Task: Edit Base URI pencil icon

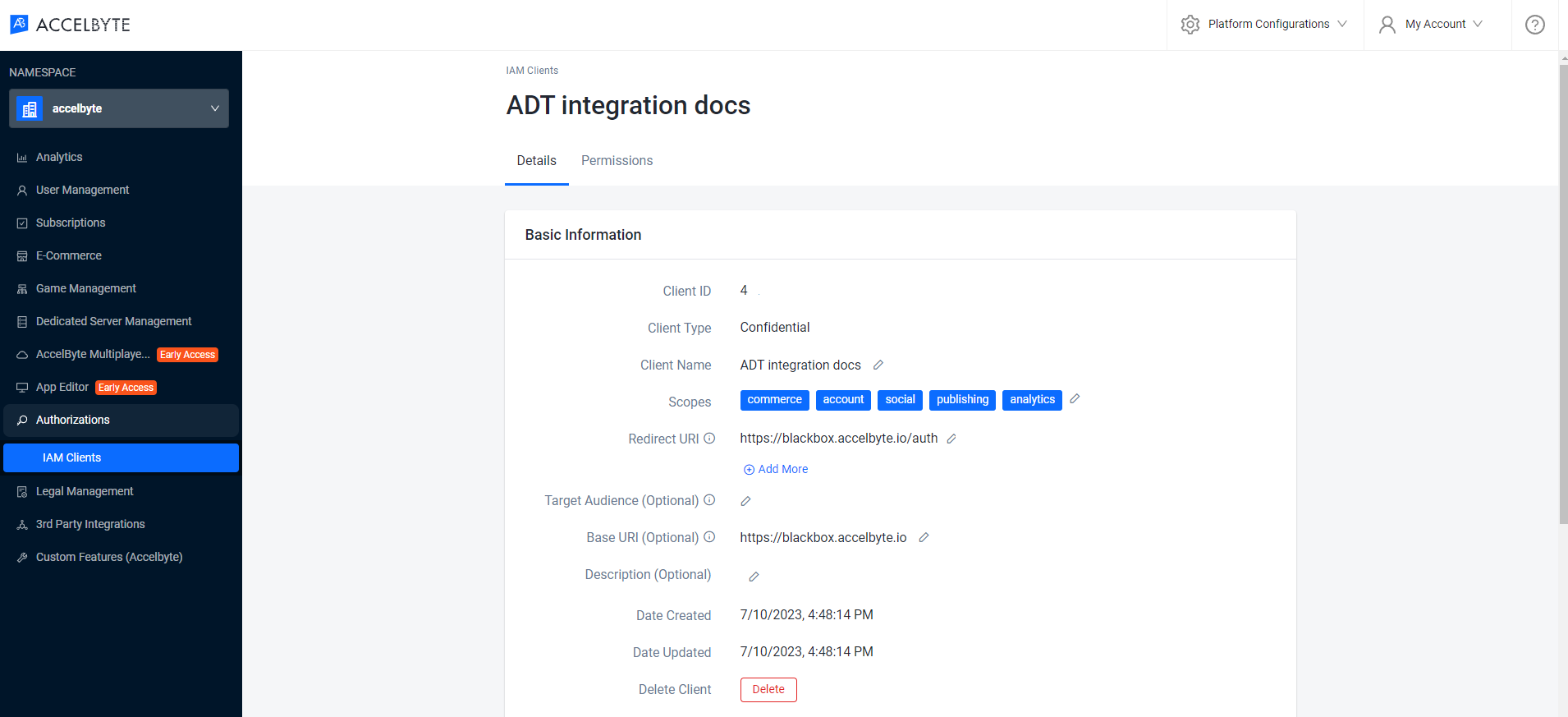Action: [x=924, y=537]
